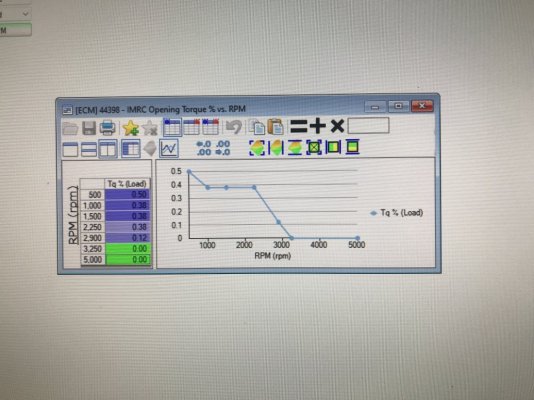Click the horizontal interpolate icon
The image size is (534, 400).
click(276, 148)
